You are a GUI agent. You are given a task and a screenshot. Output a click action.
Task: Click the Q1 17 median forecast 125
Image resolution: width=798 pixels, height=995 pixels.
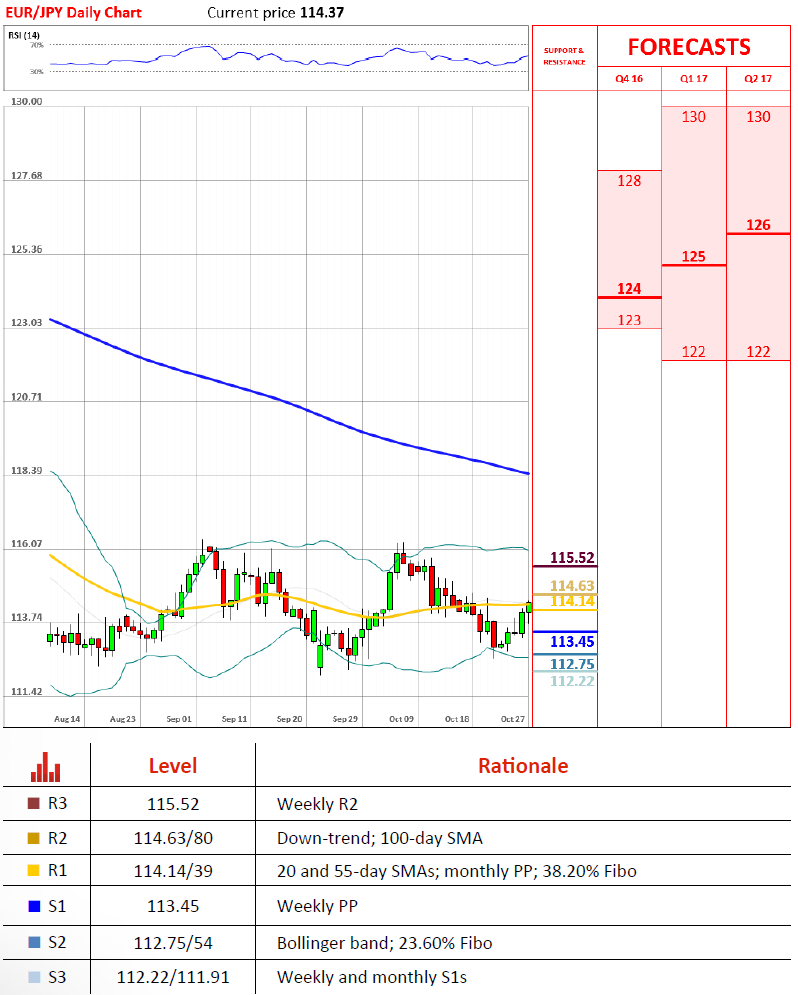click(693, 256)
